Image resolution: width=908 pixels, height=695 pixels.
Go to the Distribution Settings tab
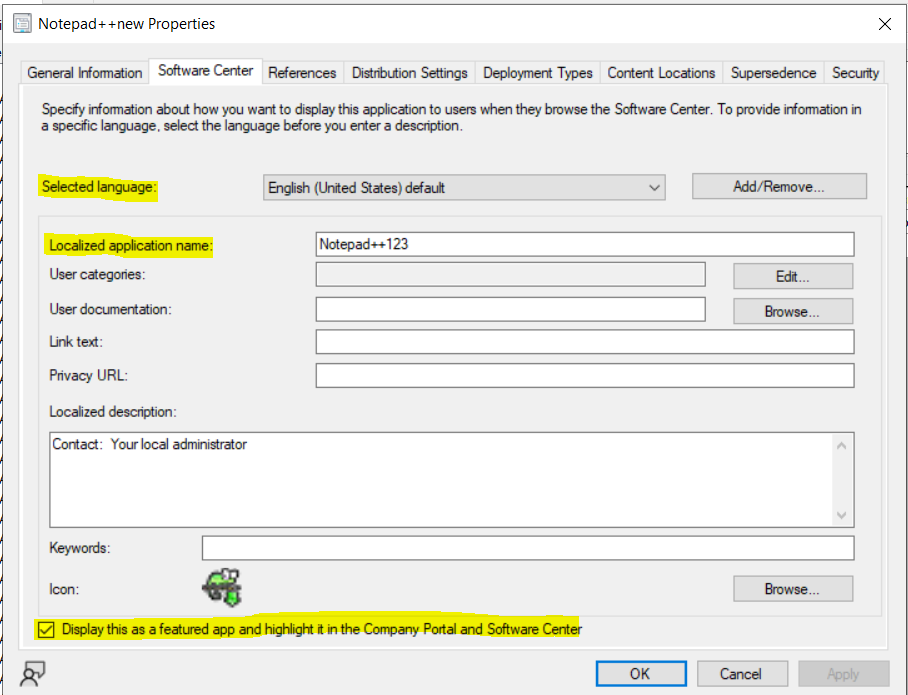click(409, 73)
